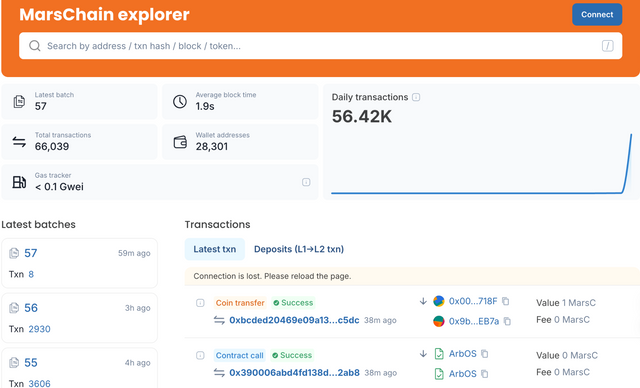Click the 56.42K daily transactions value
The image size is (640, 388).
pyautogui.click(x=362, y=117)
